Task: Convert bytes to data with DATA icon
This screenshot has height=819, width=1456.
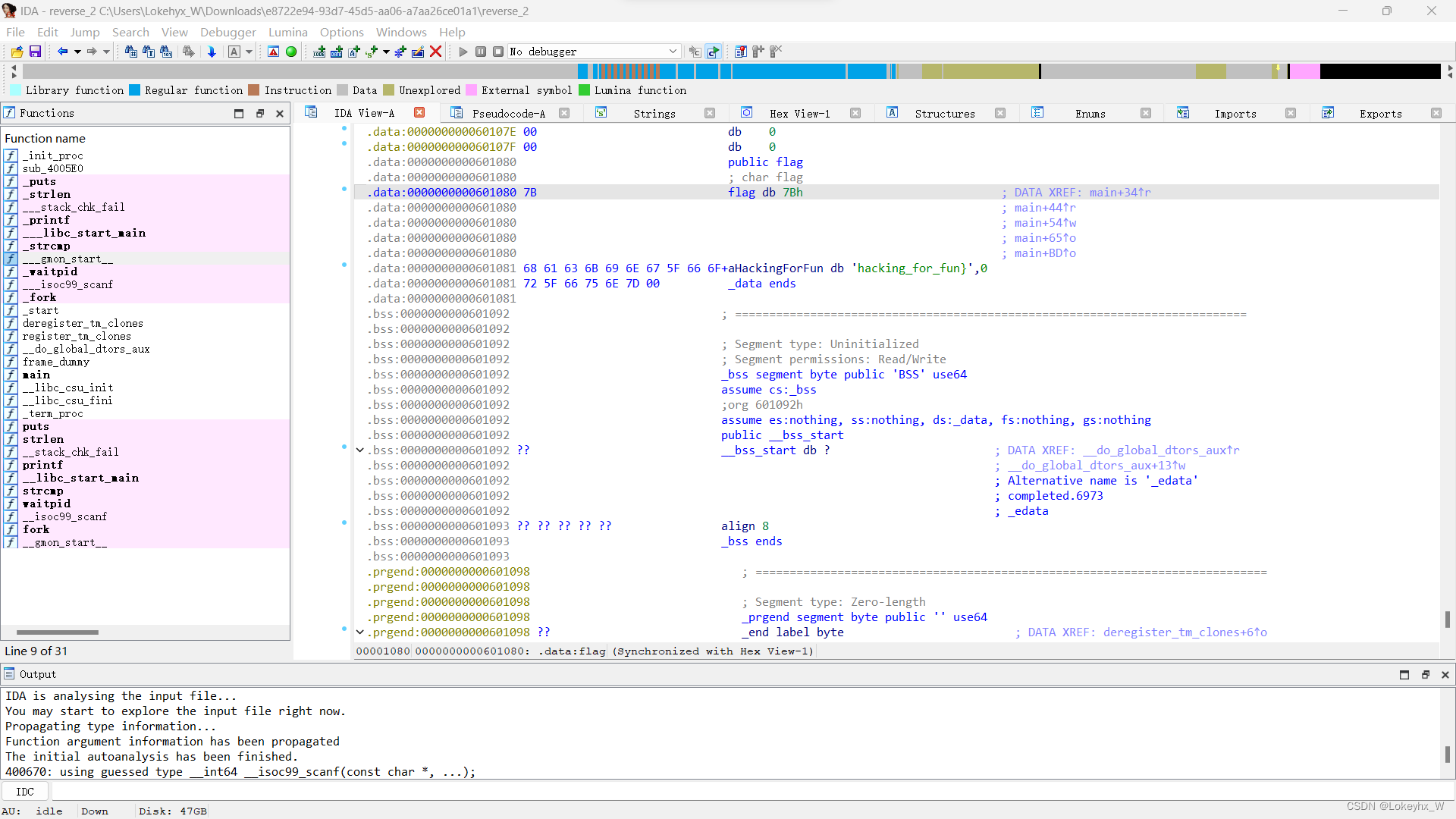Action: 337,52
